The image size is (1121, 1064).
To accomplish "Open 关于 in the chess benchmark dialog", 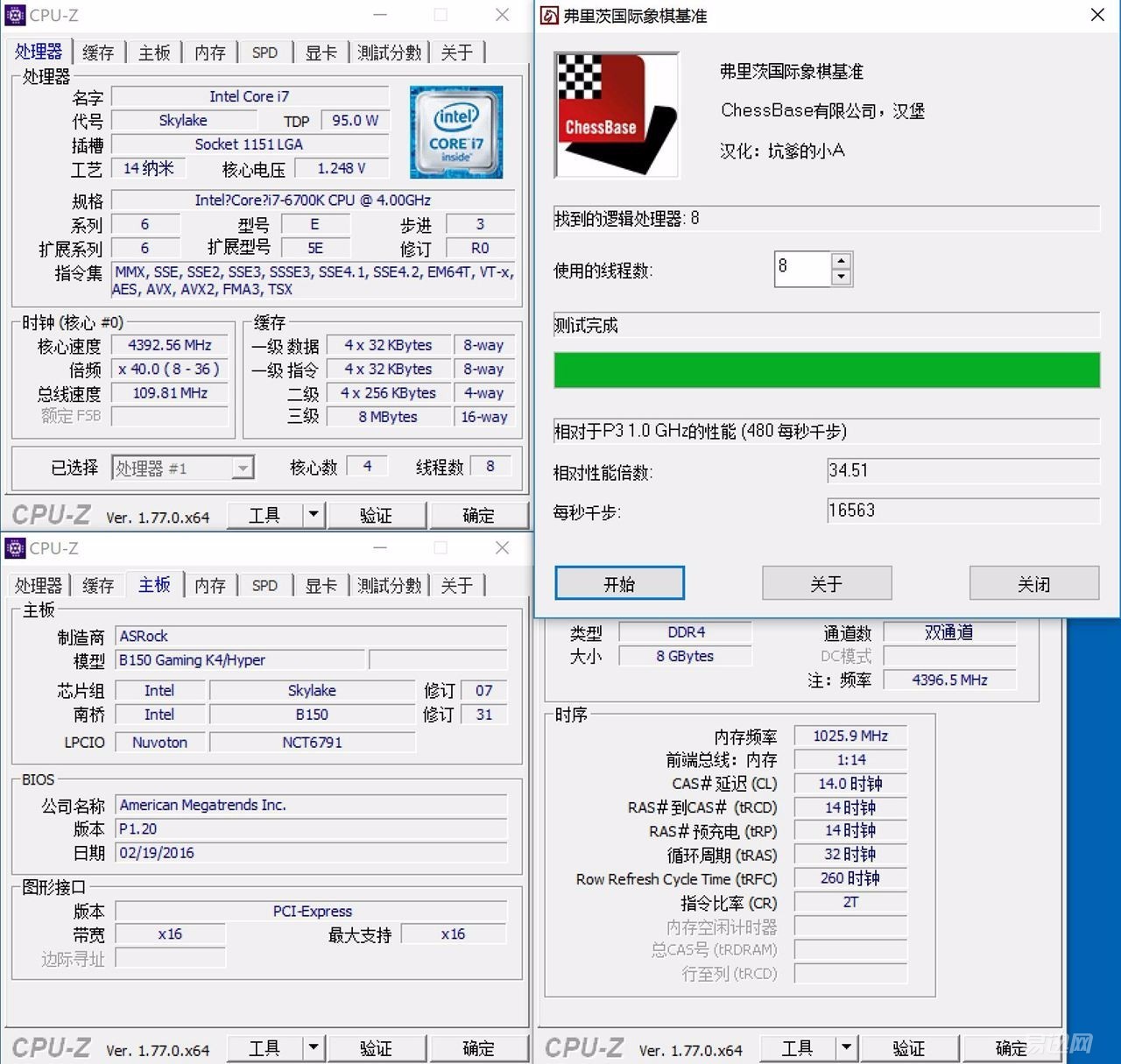I will click(x=827, y=583).
